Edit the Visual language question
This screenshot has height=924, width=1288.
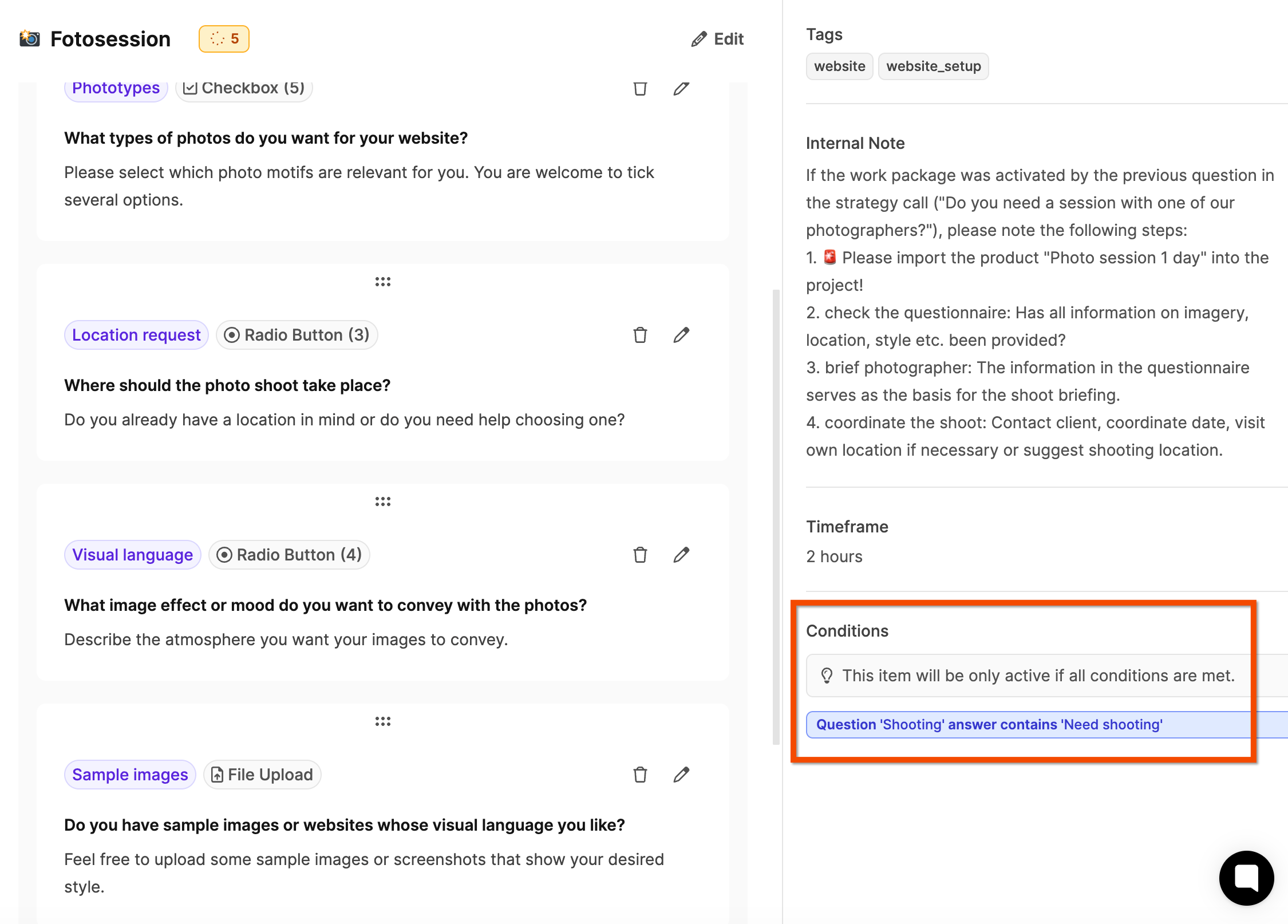coord(681,555)
